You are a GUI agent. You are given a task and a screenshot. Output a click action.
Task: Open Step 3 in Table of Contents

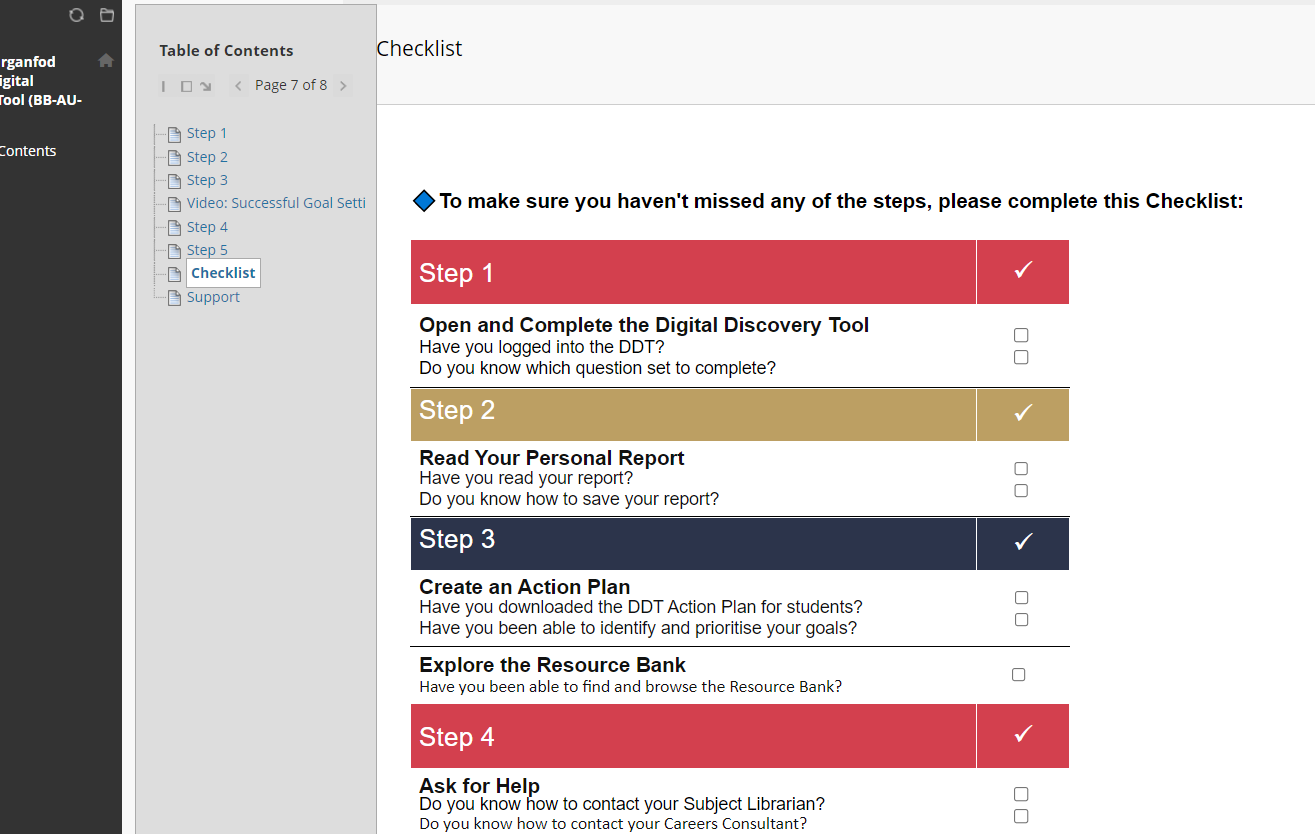click(207, 180)
